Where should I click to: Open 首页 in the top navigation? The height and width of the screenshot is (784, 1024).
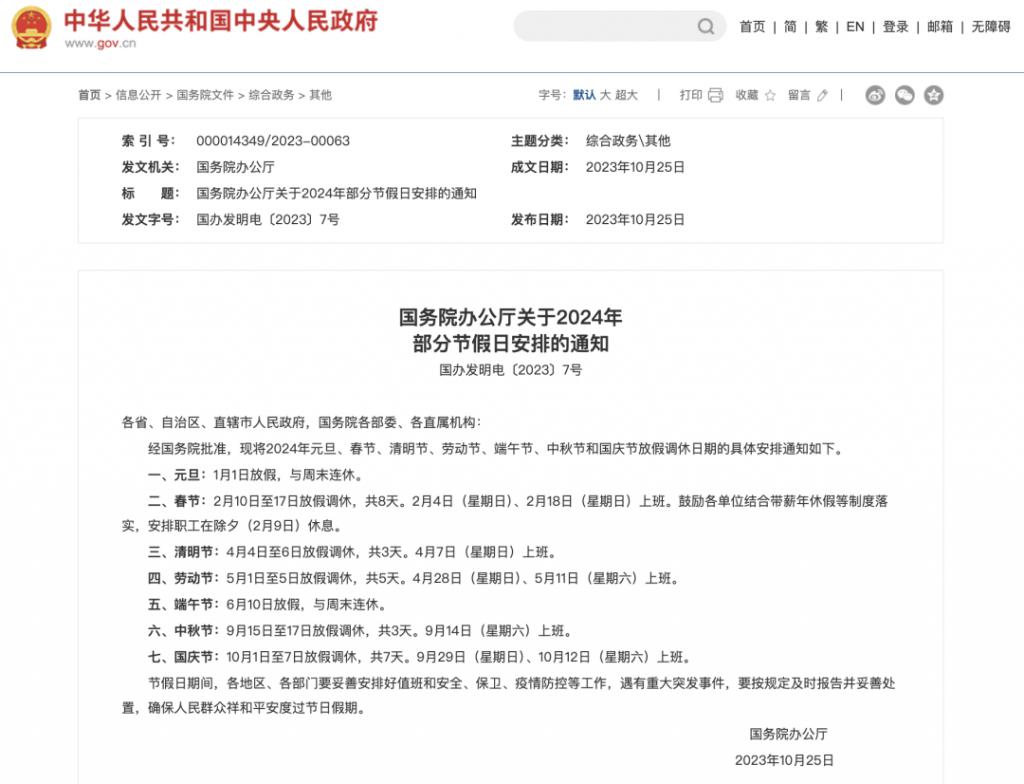coord(752,27)
